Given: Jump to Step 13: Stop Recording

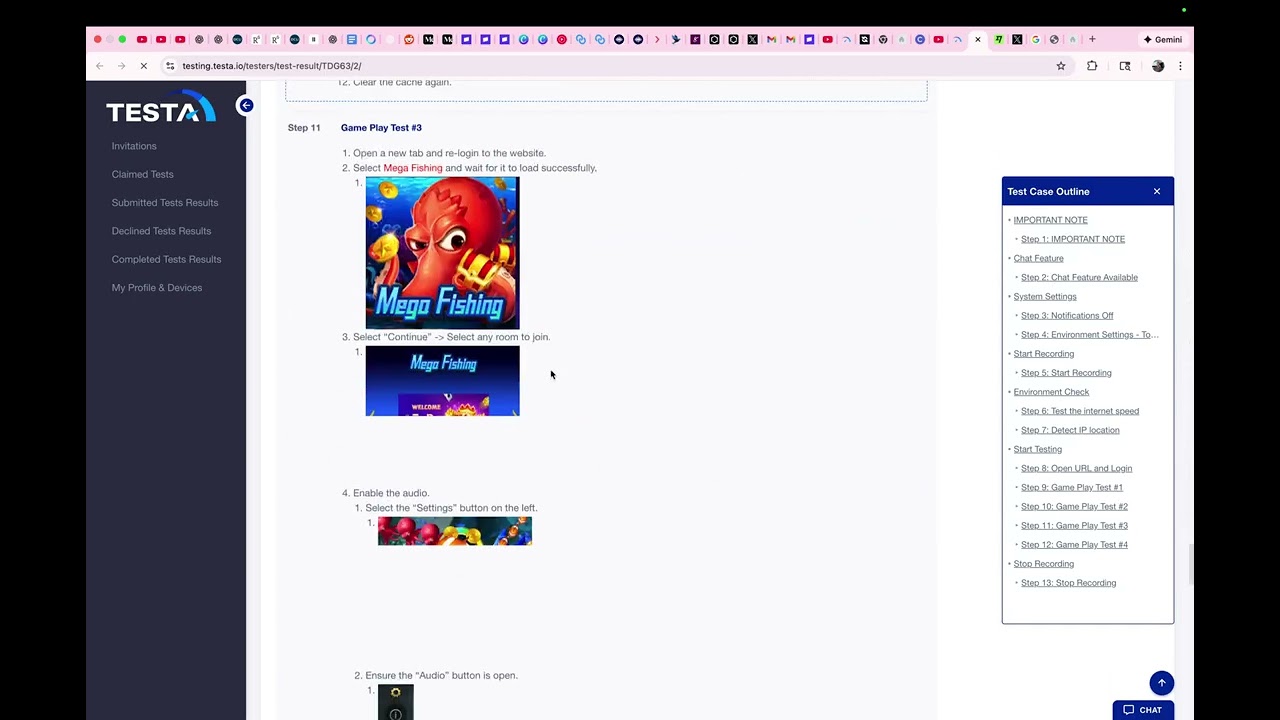Looking at the screenshot, I should [x=1068, y=583].
